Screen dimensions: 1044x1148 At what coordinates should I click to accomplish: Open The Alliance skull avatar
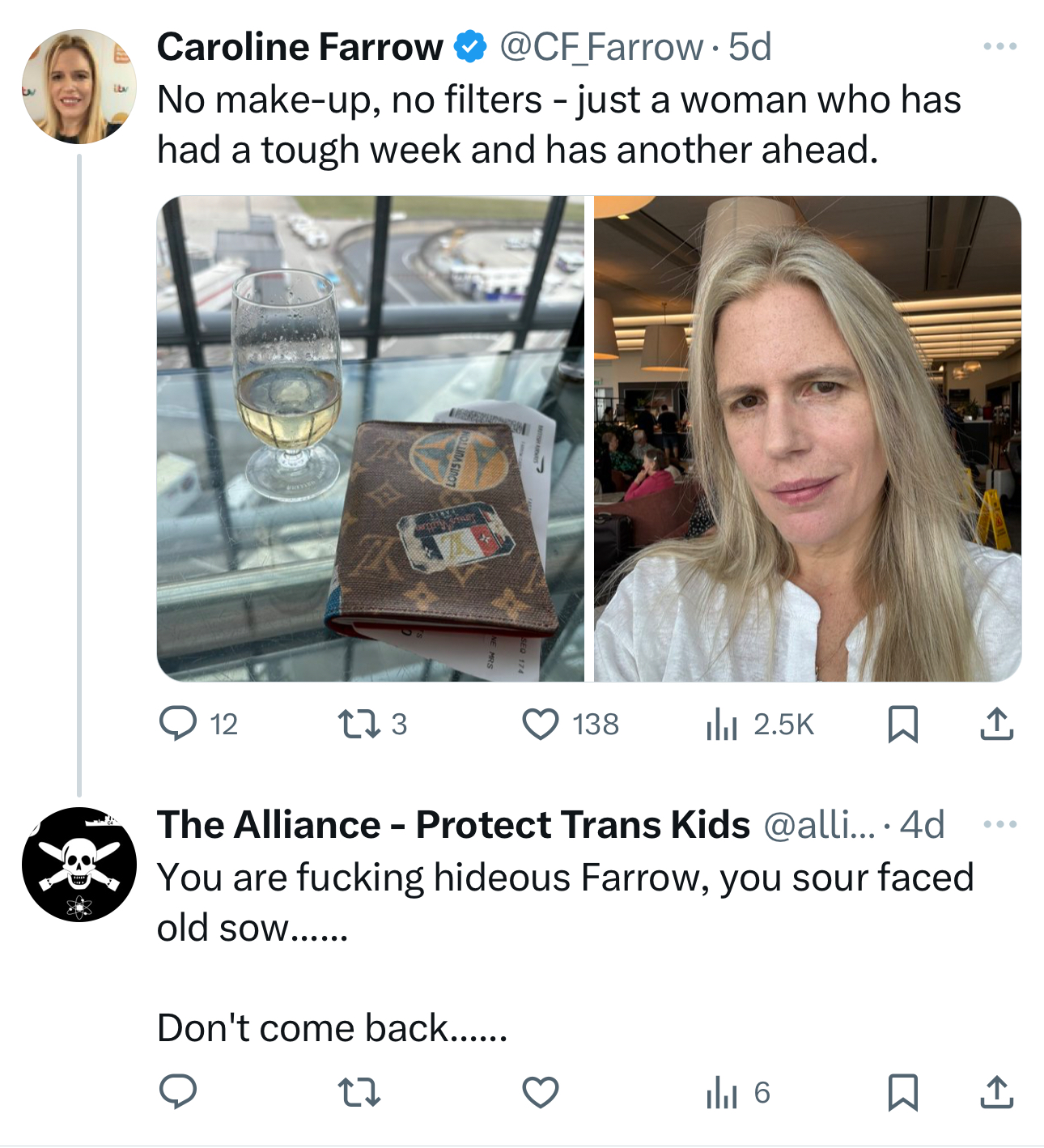coord(79,865)
